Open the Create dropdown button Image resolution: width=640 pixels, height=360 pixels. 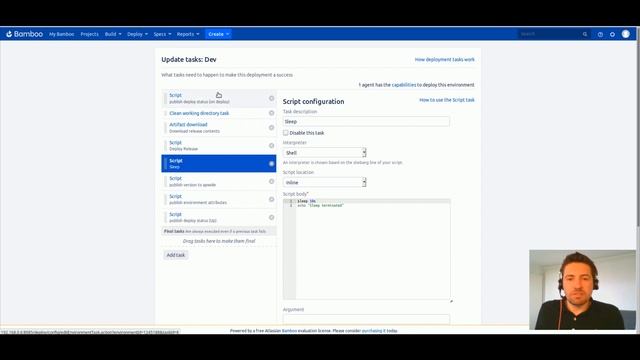pos(218,34)
